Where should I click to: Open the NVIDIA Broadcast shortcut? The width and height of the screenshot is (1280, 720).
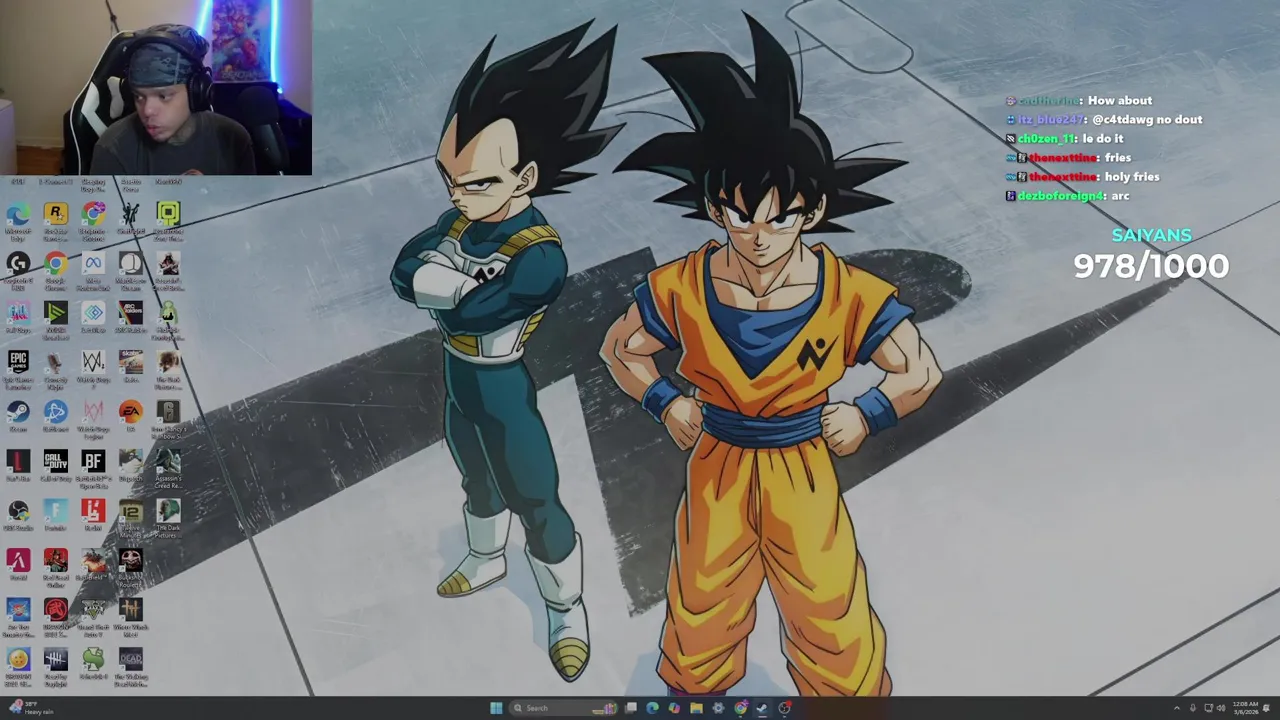point(55,320)
